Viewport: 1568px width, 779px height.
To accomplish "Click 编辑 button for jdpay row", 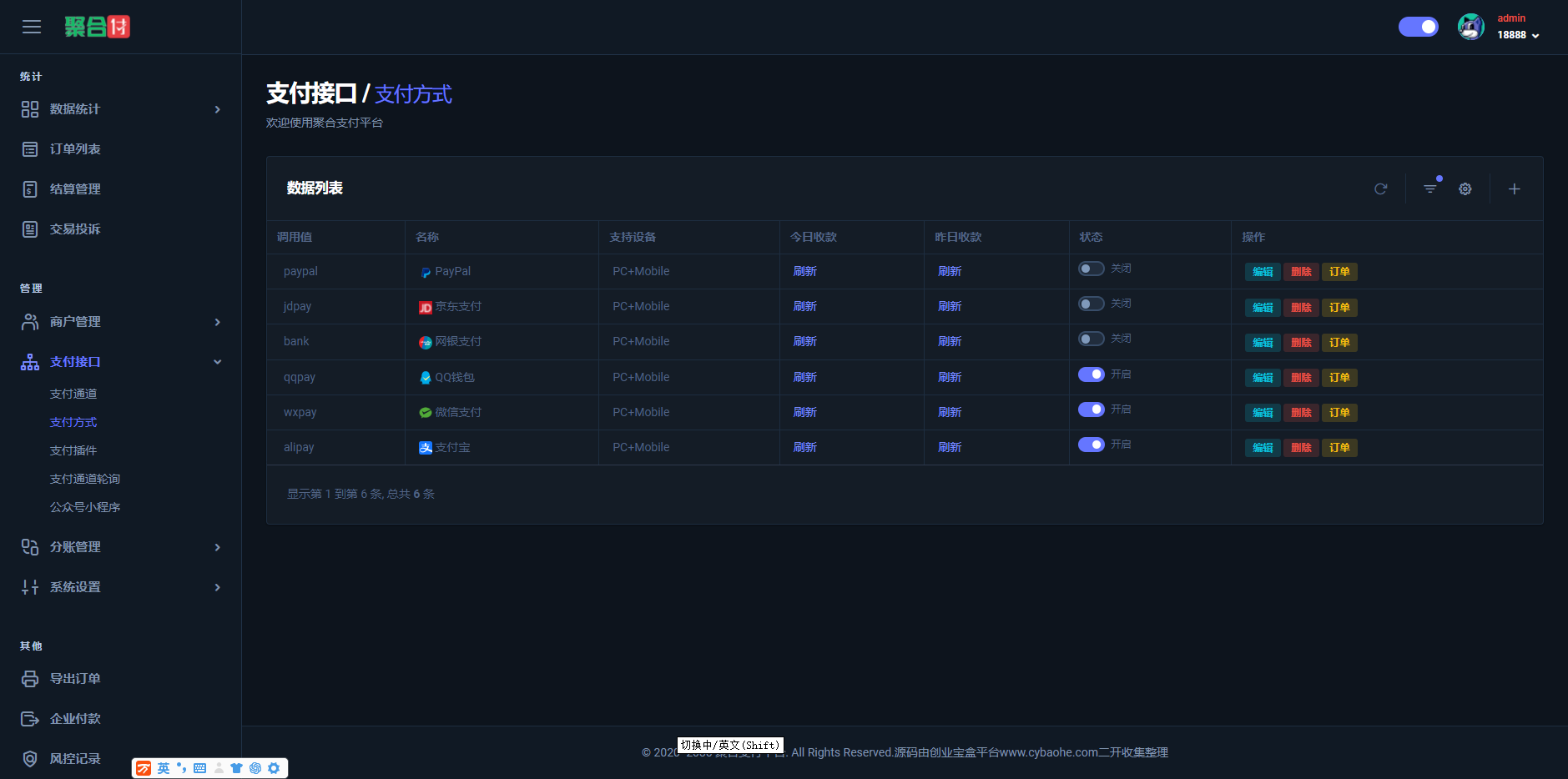I will coord(1262,308).
